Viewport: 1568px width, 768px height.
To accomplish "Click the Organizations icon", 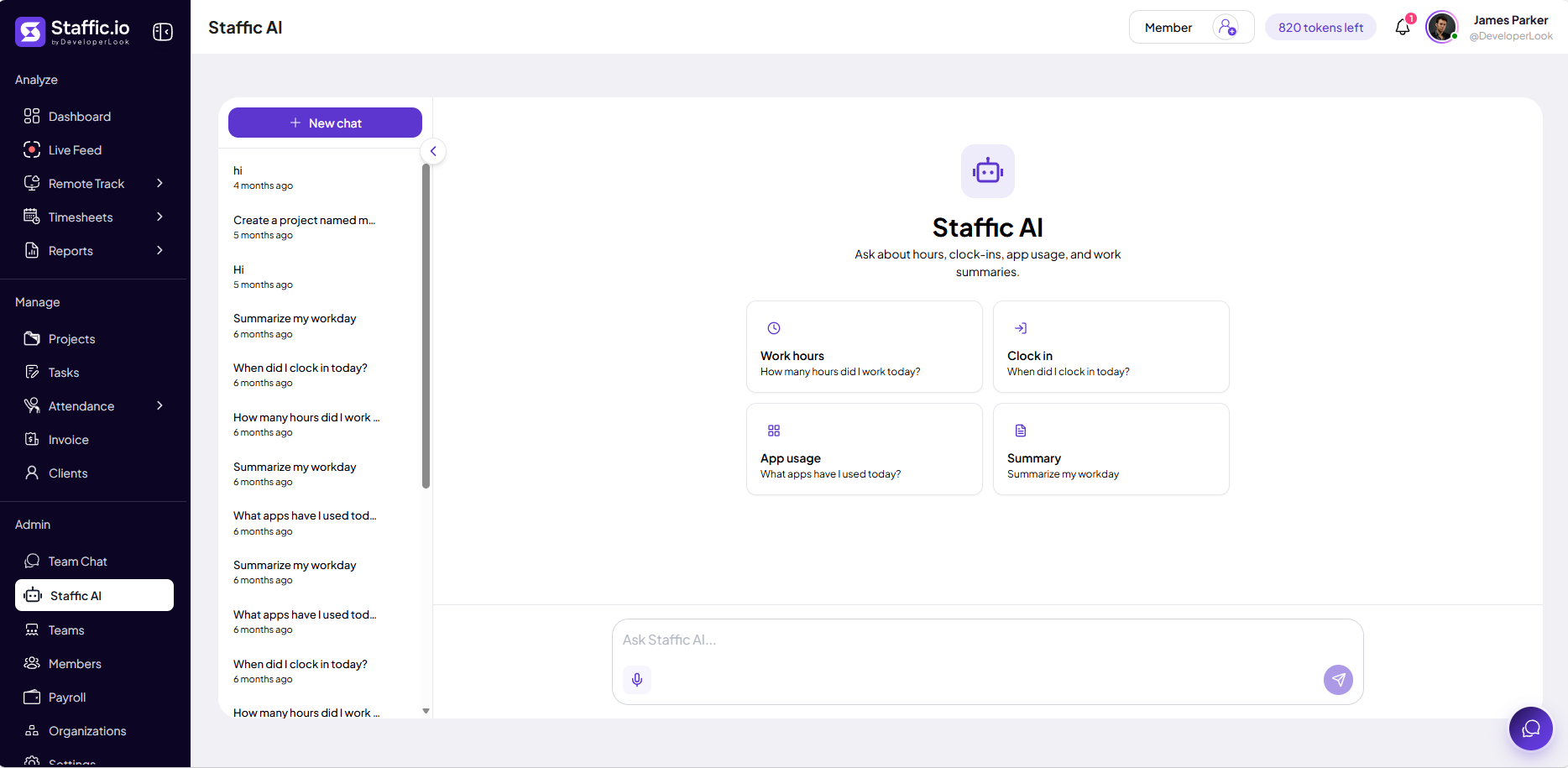I will (x=32, y=730).
